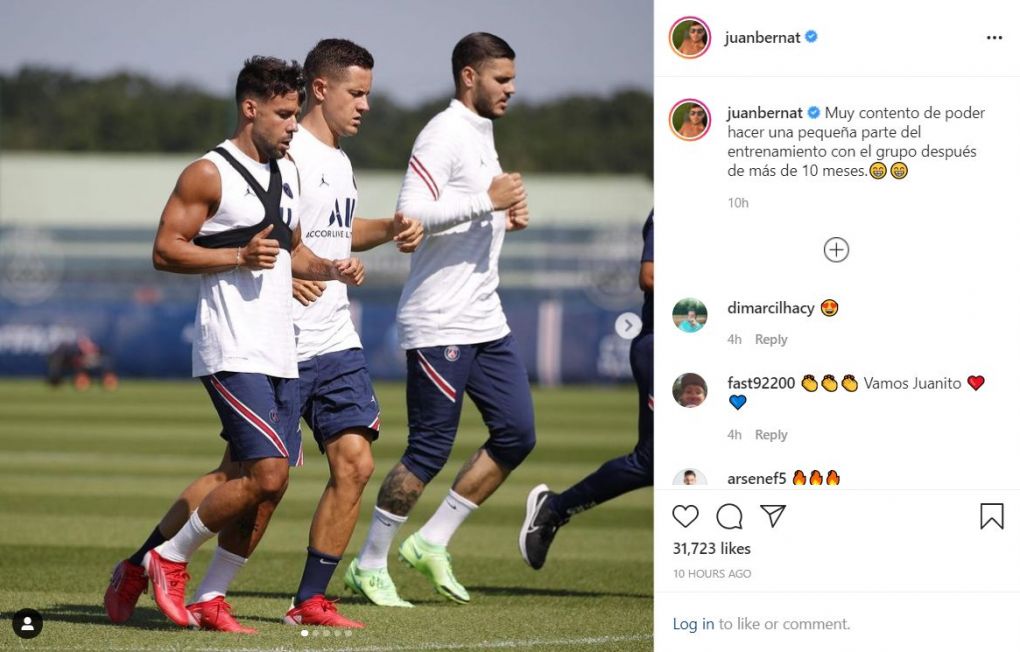View the 31,723 likes list

[712, 549]
